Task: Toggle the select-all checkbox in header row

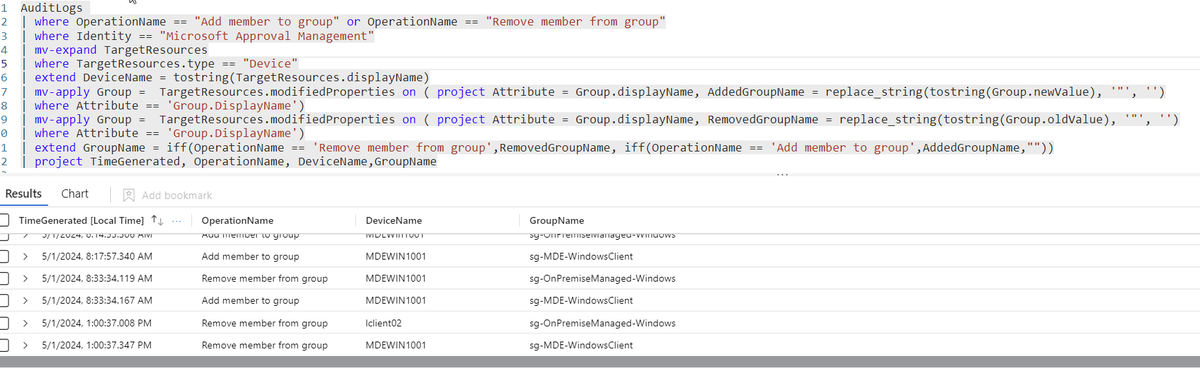Action: pos(5,220)
